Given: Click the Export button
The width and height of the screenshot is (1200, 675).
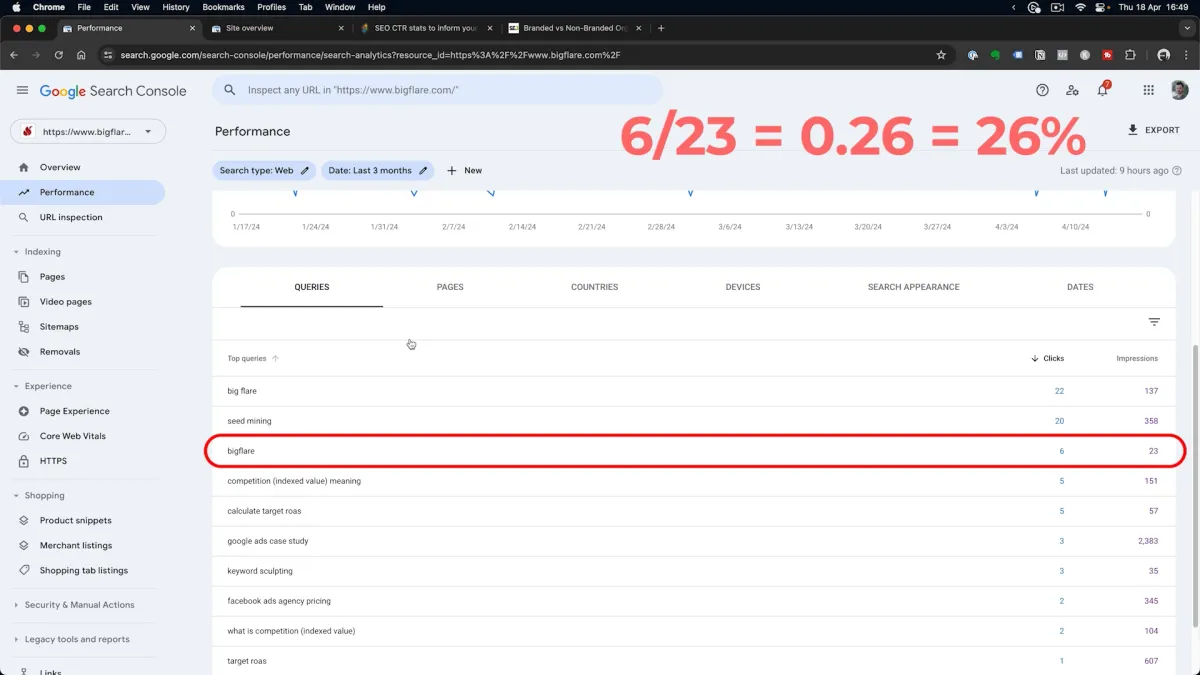Looking at the screenshot, I should [x=1153, y=130].
